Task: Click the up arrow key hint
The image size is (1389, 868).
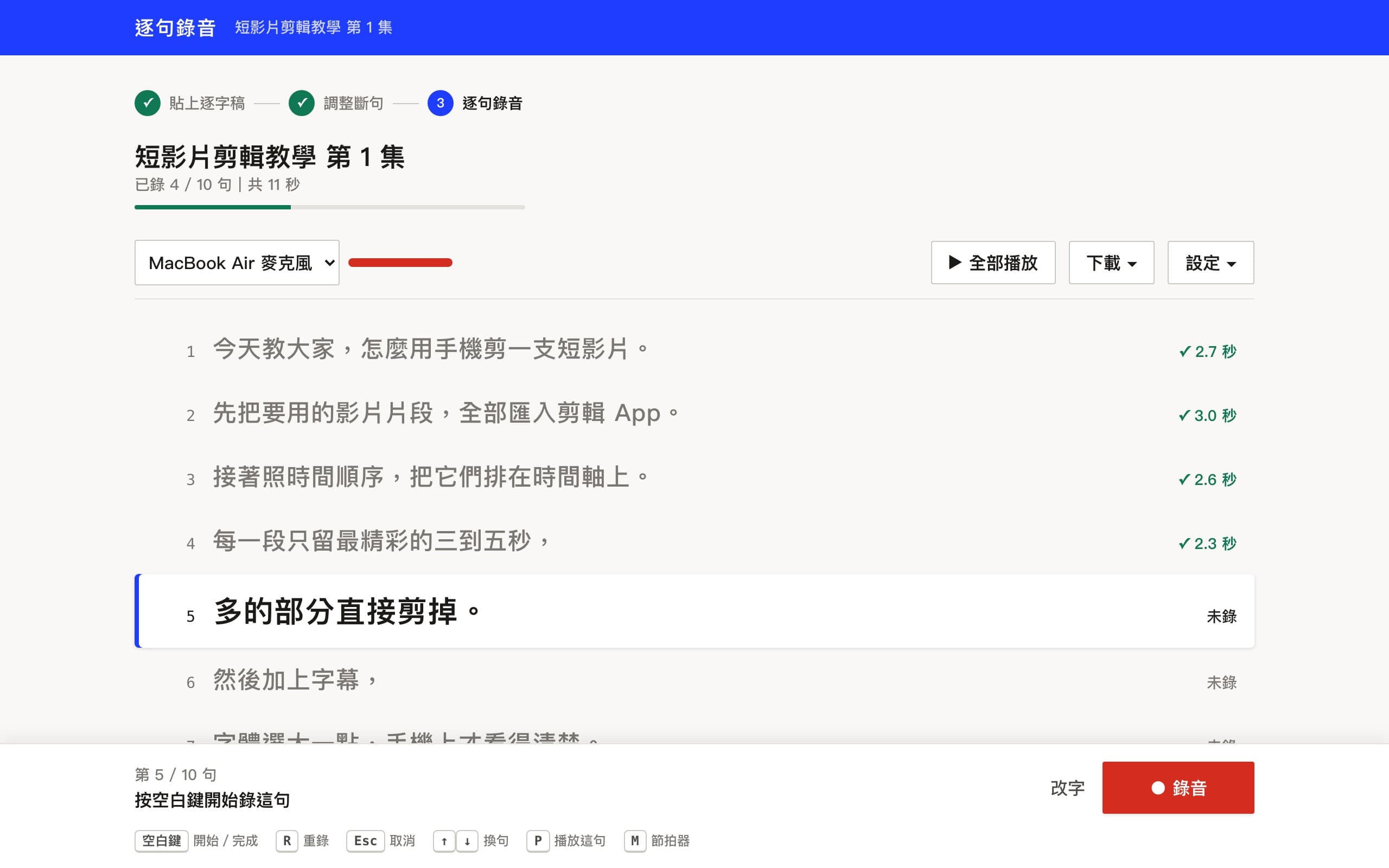Action: [x=444, y=841]
